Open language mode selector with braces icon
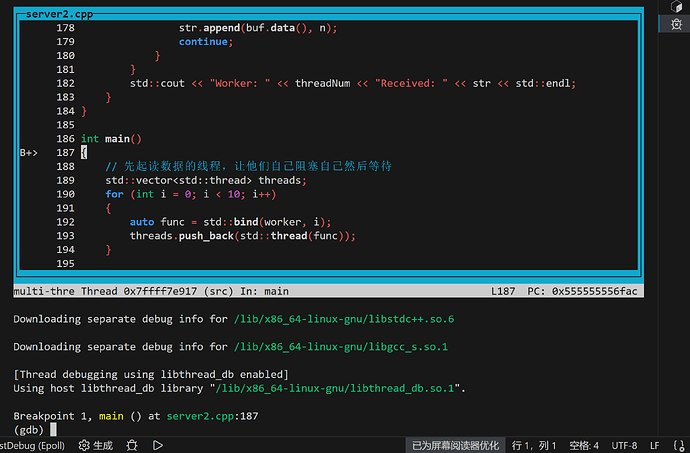Screen dimensions: 690x453 (x=678, y=446)
